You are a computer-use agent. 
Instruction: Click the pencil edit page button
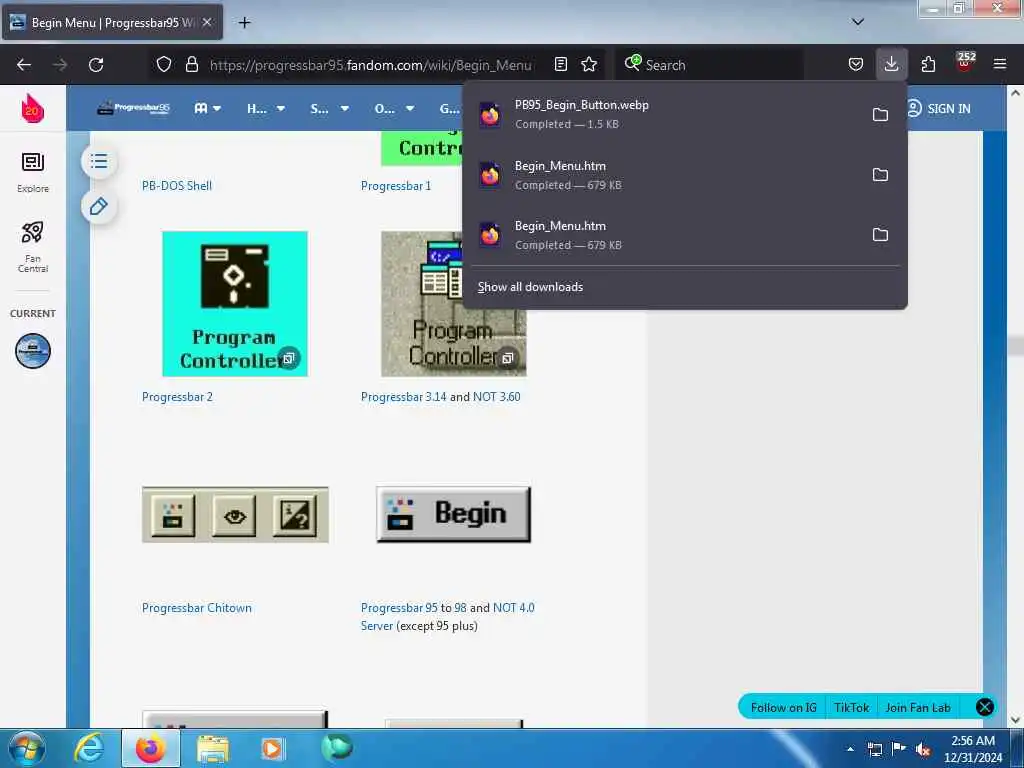99,207
